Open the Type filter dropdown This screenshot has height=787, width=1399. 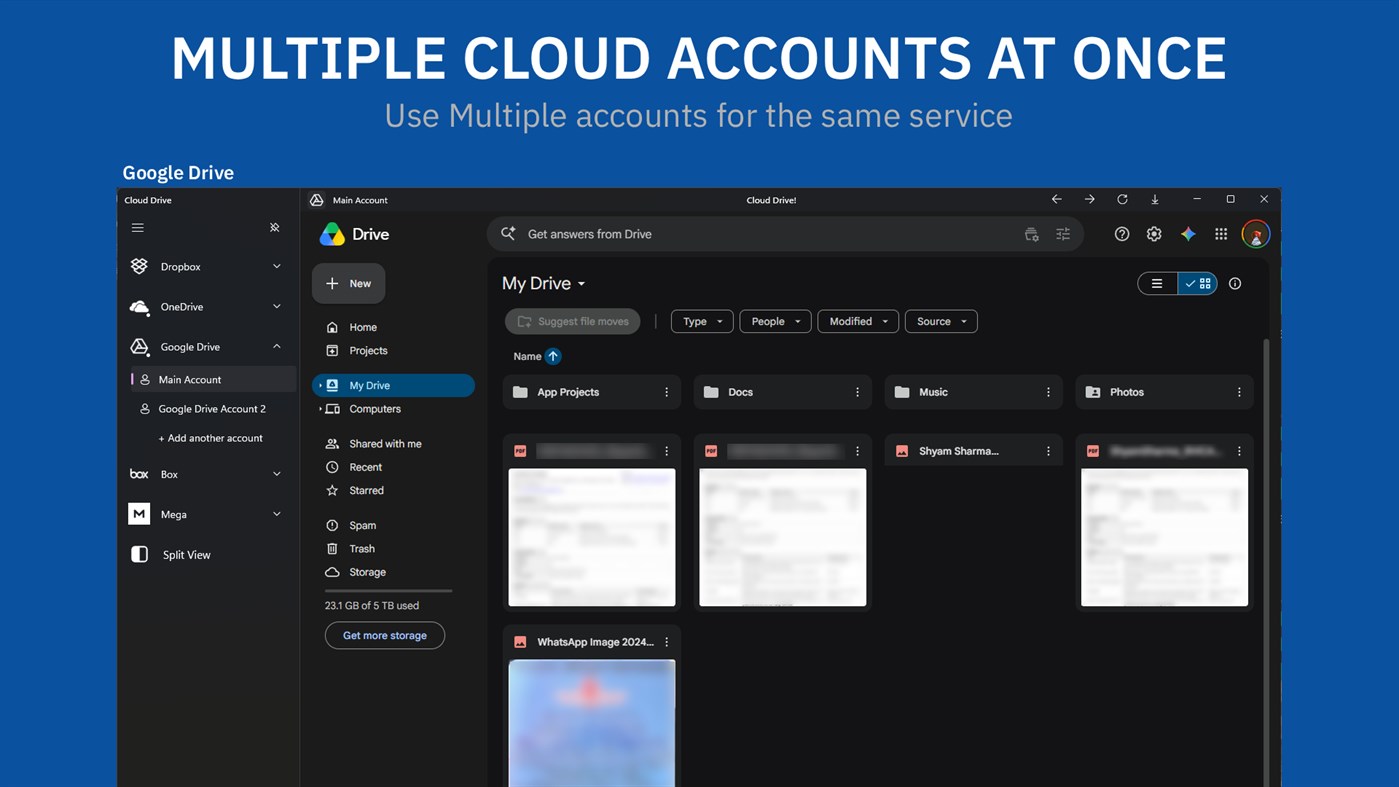tap(702, 321)
